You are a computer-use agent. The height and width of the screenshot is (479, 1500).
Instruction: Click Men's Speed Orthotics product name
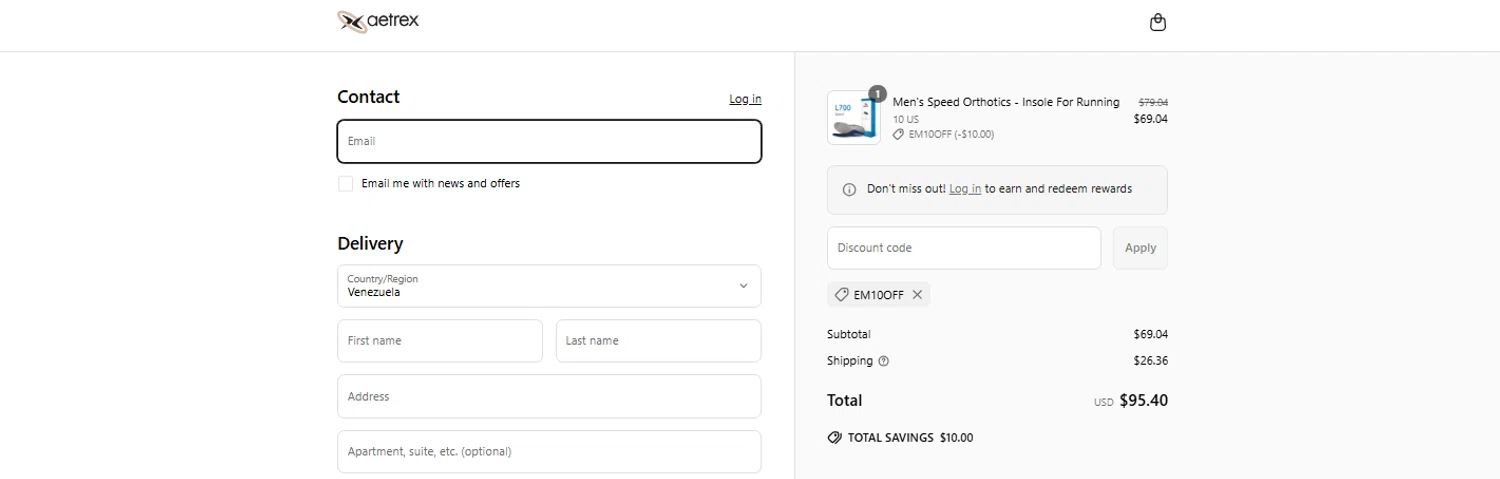(x=1006, y=102)
